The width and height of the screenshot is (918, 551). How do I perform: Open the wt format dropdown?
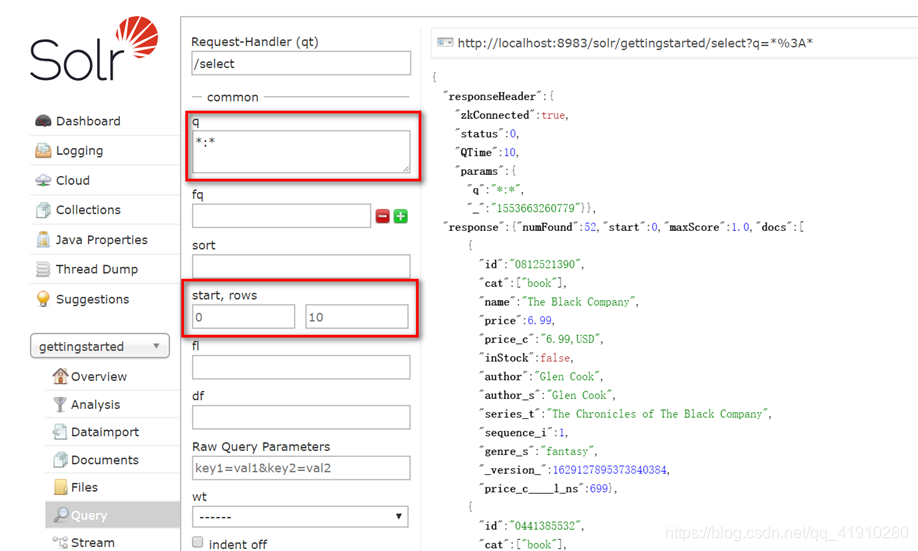(300, 517)
